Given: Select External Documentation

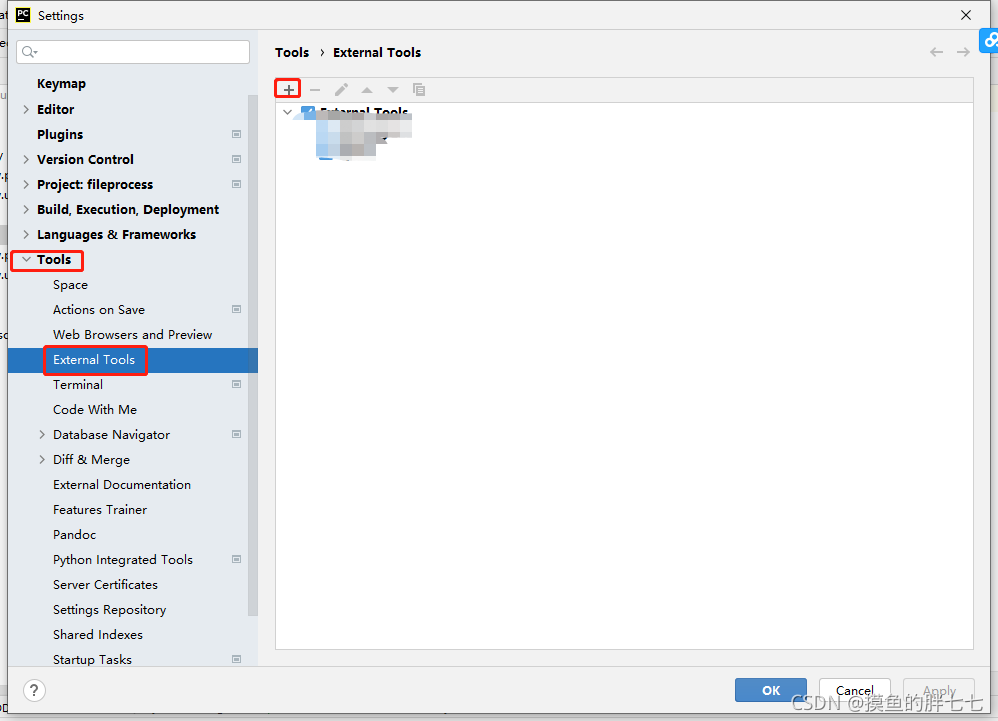Looking at the screenshot, I should click(x=122, y=485).
